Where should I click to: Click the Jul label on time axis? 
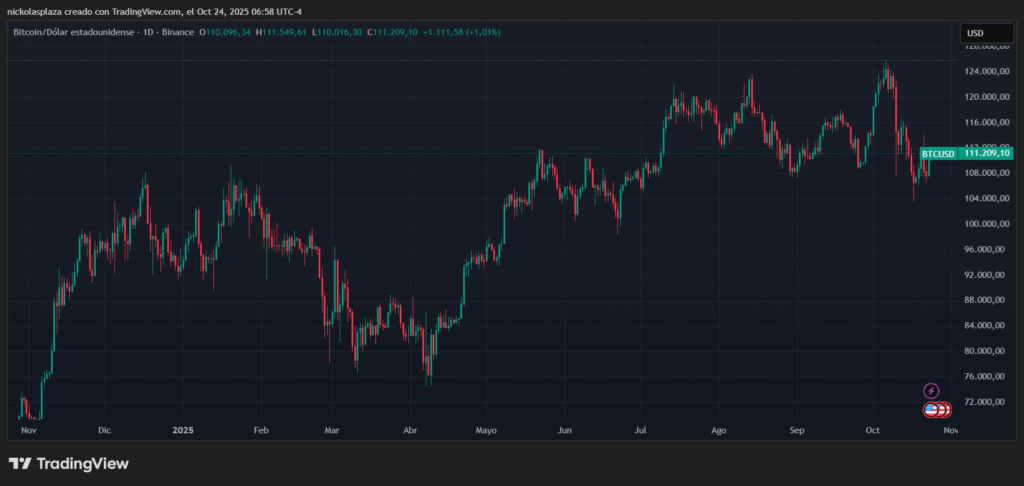640,430
